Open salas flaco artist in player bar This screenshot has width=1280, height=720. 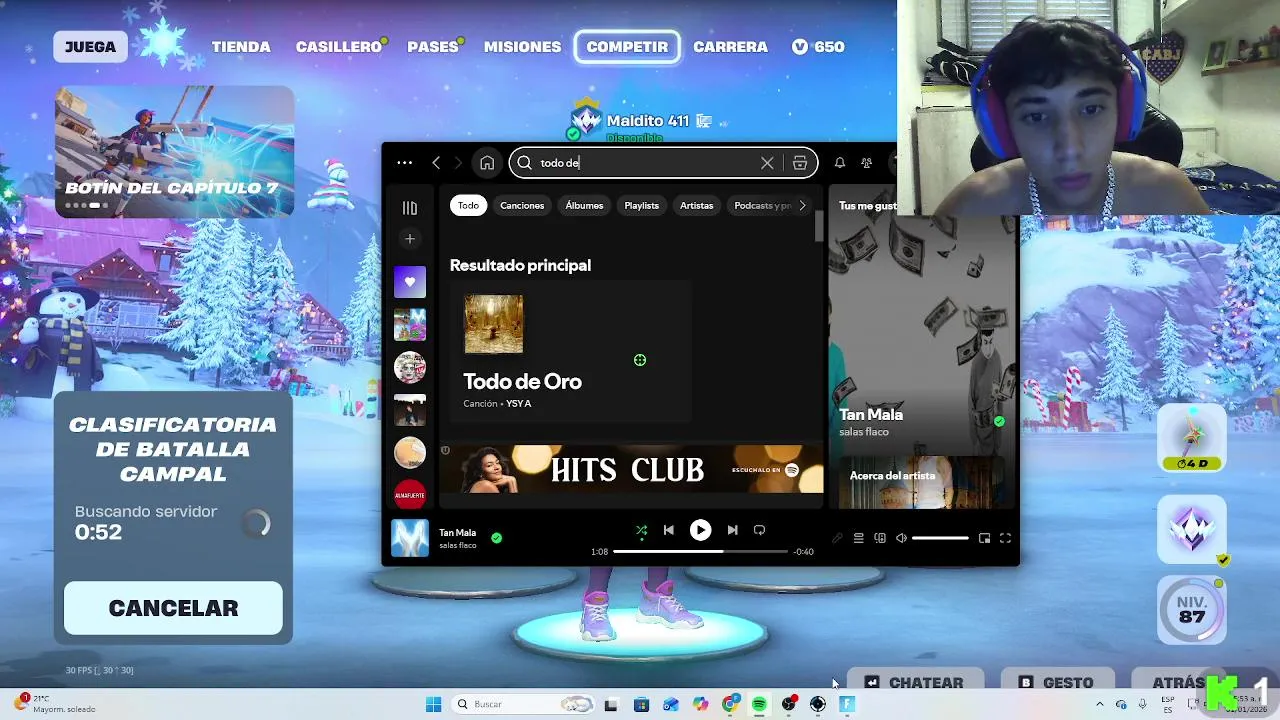pos(458,545)
